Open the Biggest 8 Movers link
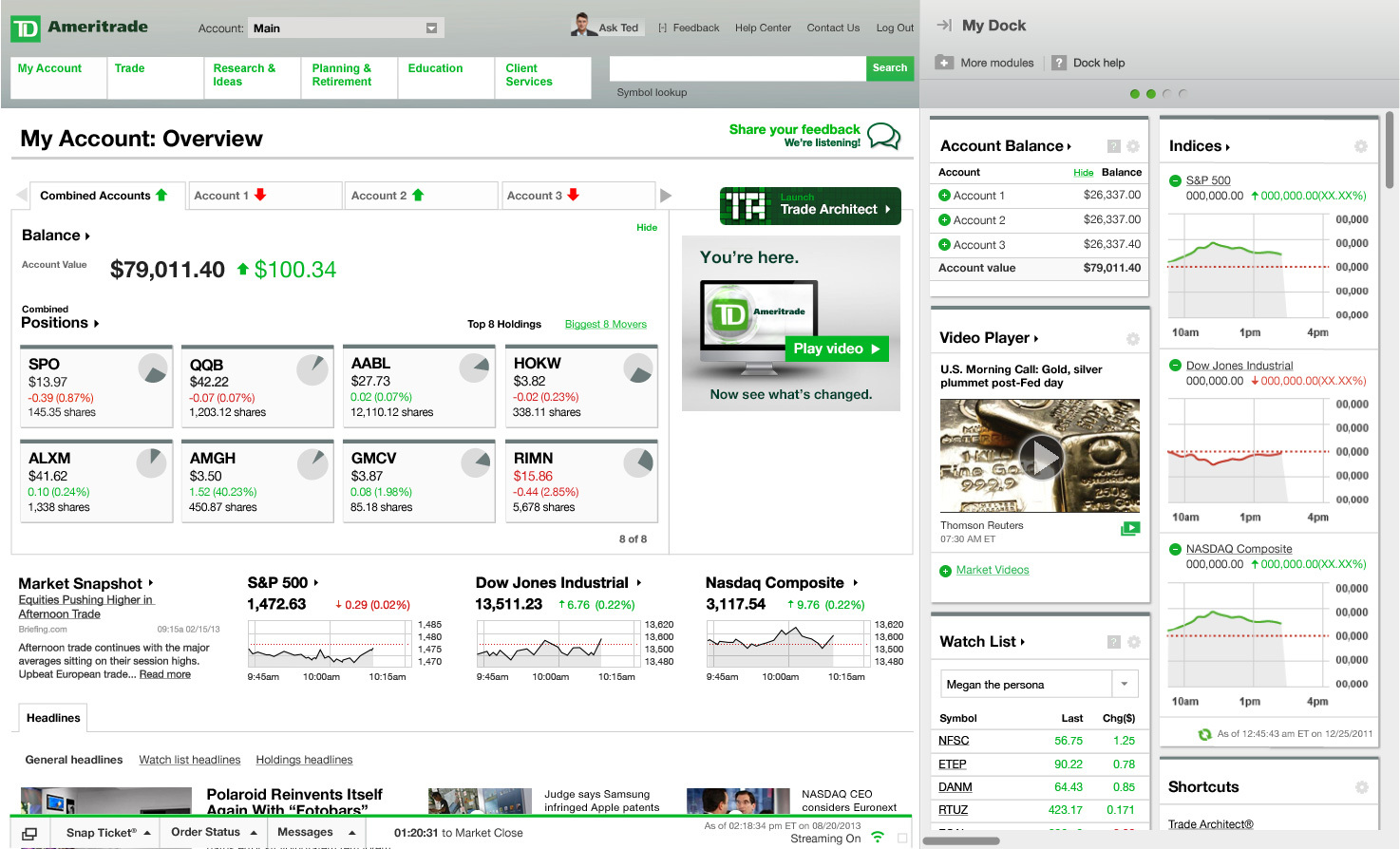The width and height of the screenshot is (1400, 849). tap(605, 325)
